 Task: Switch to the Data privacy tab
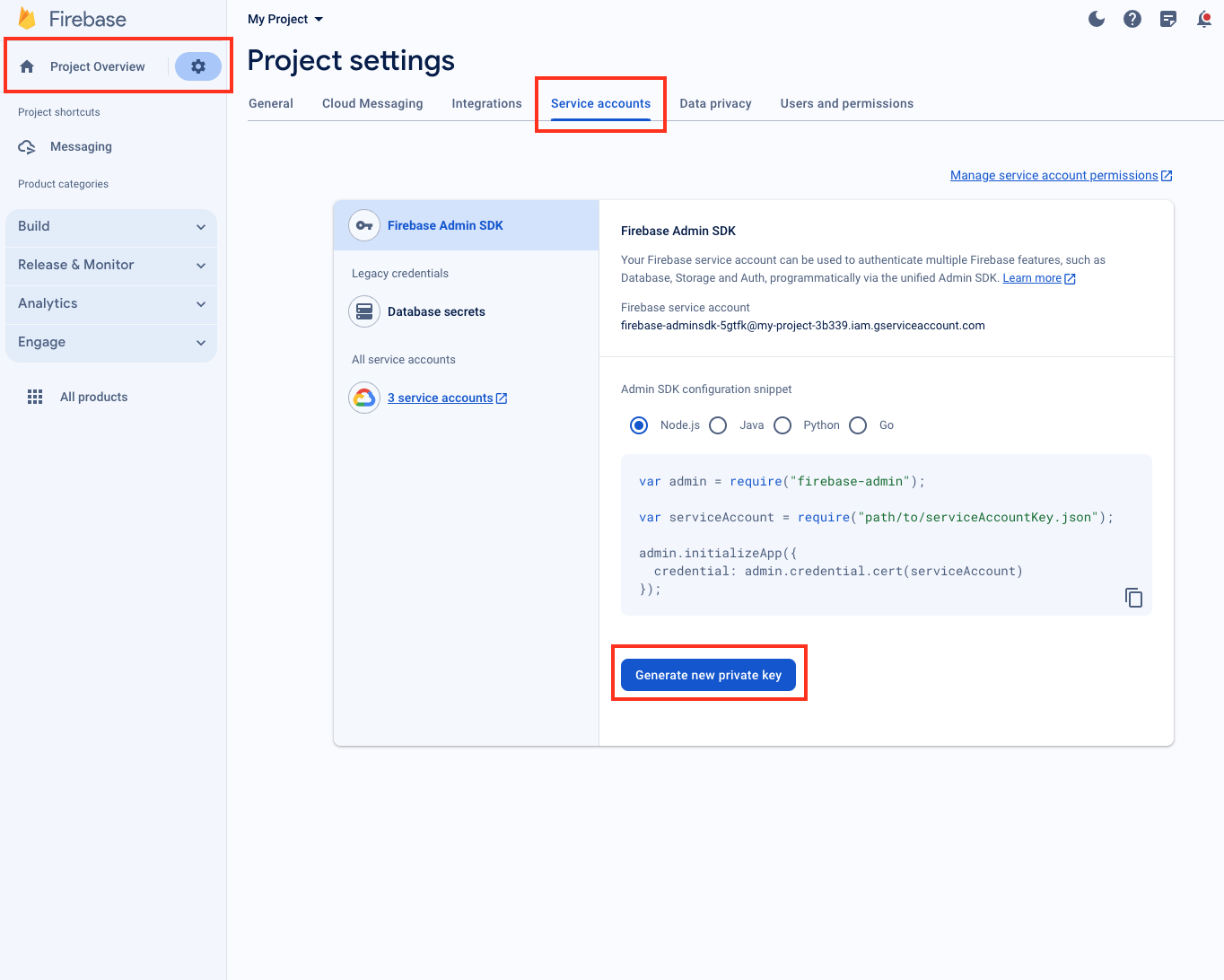[715, 103]
